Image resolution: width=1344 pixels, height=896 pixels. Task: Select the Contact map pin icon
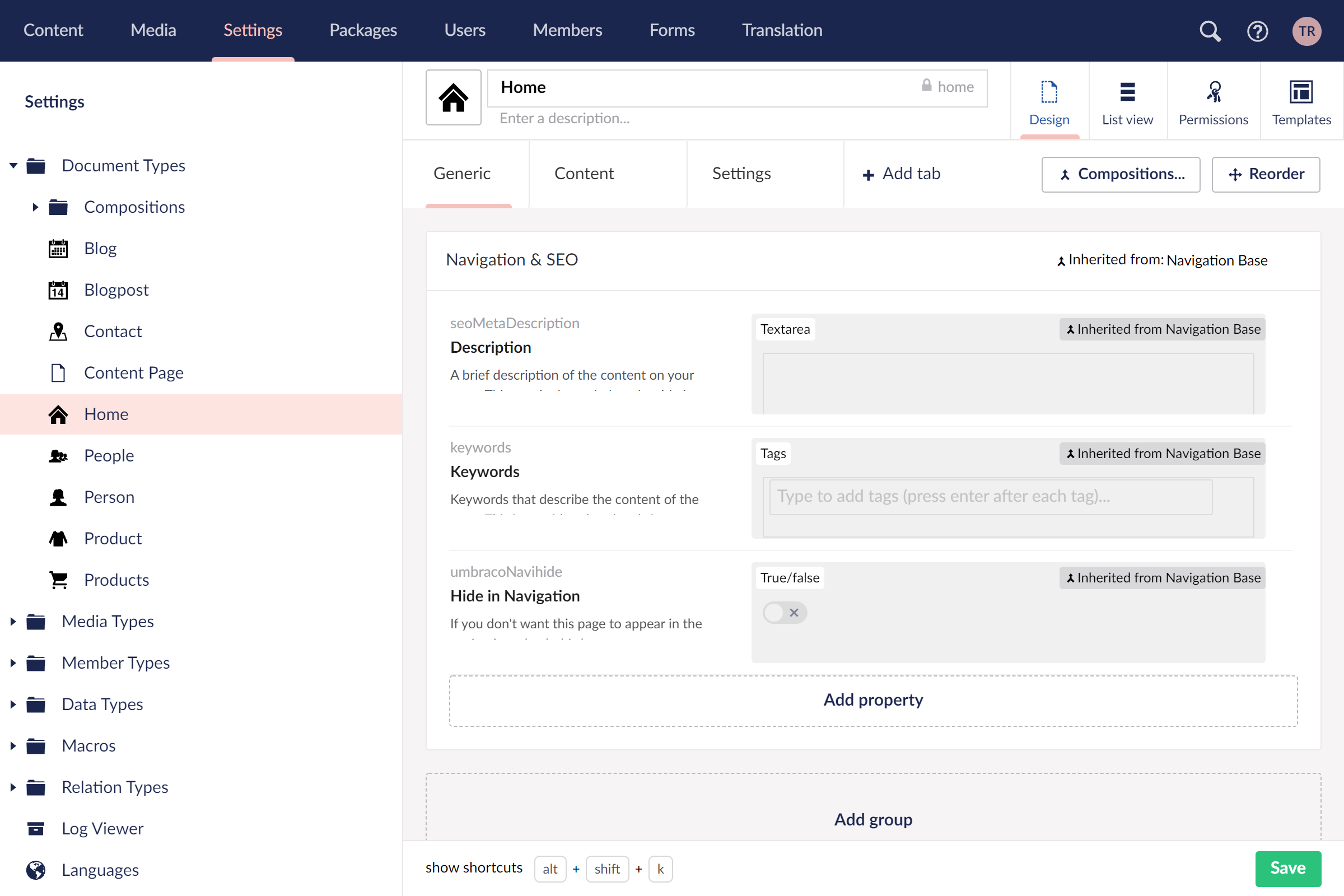(58, 332)
